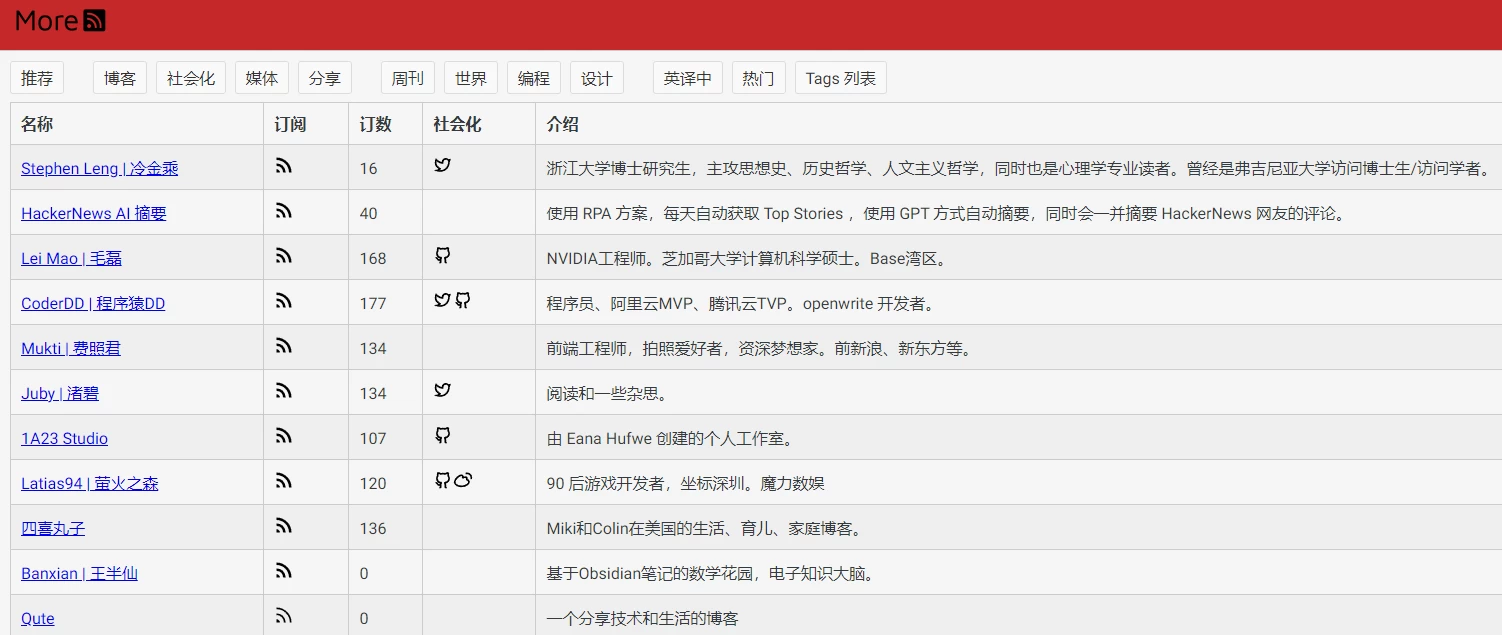
Task: Click the Twitter icon in CoderDD row
Action: tap(442, 301)
